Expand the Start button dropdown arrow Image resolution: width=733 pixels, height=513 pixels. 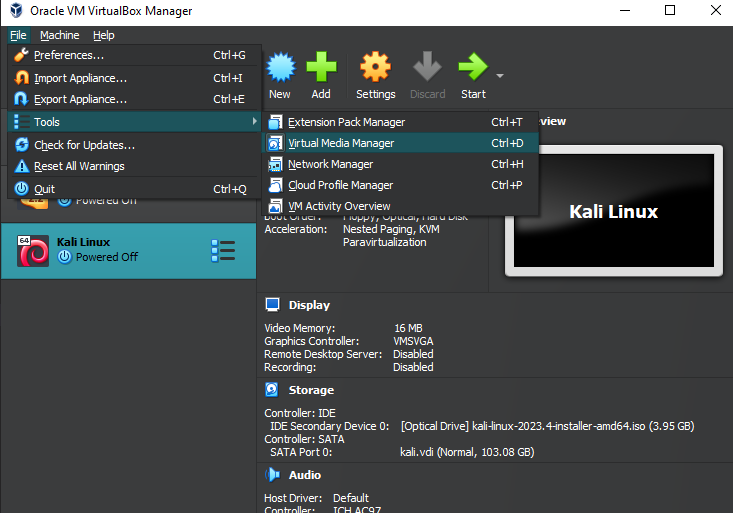(x=499, y=76)
